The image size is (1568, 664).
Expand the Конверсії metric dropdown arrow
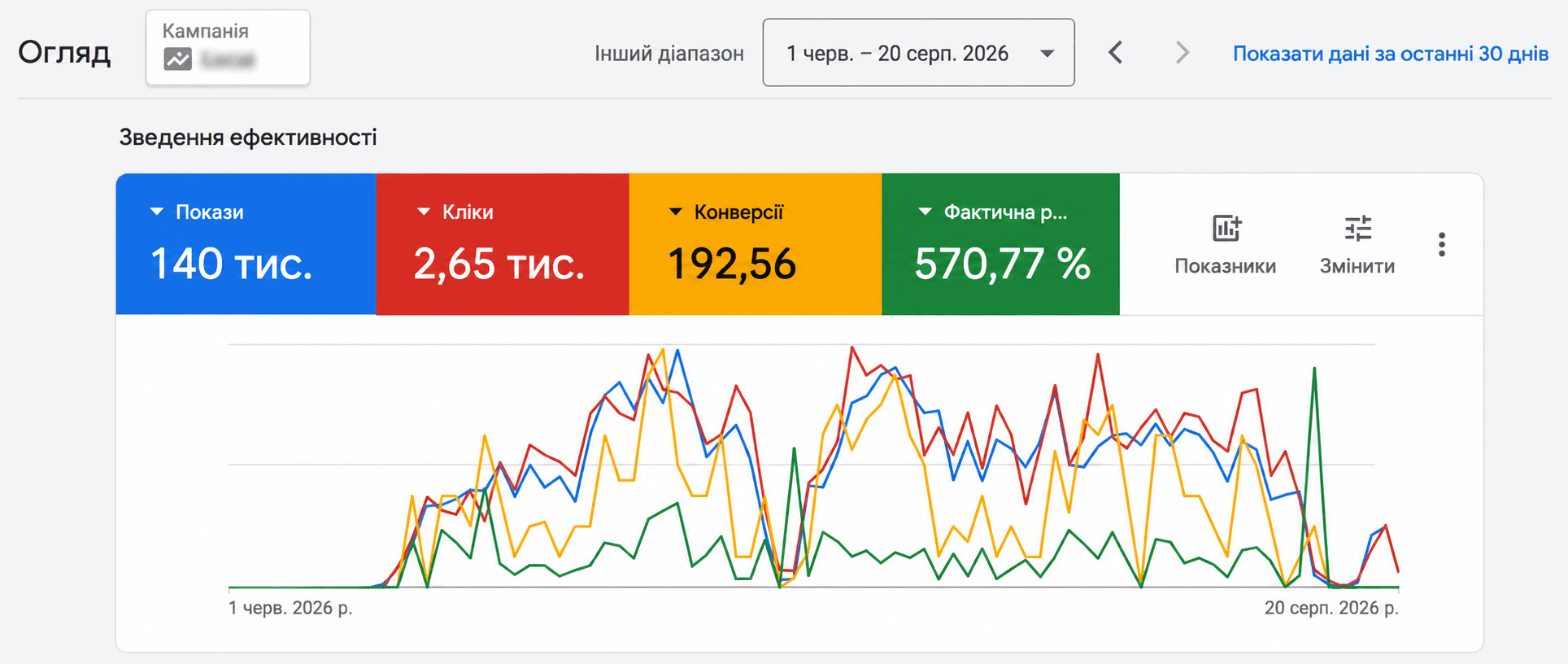pos(675,212)
